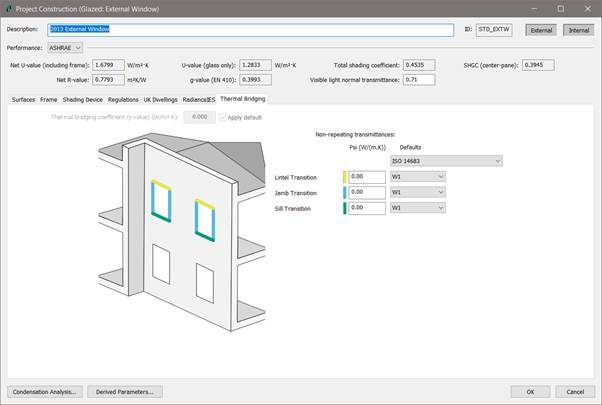The width and height of the screenshot is (602, 405).
Task: Click the highlighted upper-right window in building diagram
Action: pos(203,219)
